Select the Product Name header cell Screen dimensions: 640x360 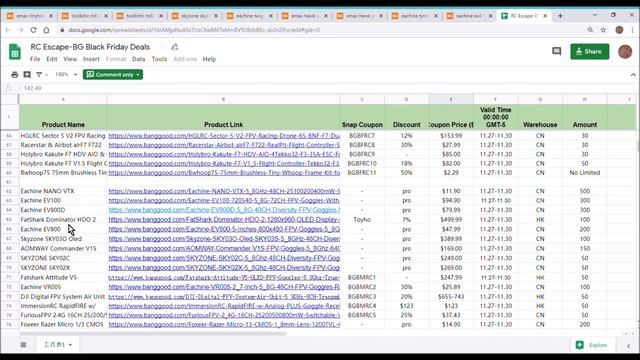[x=63, y=117]
